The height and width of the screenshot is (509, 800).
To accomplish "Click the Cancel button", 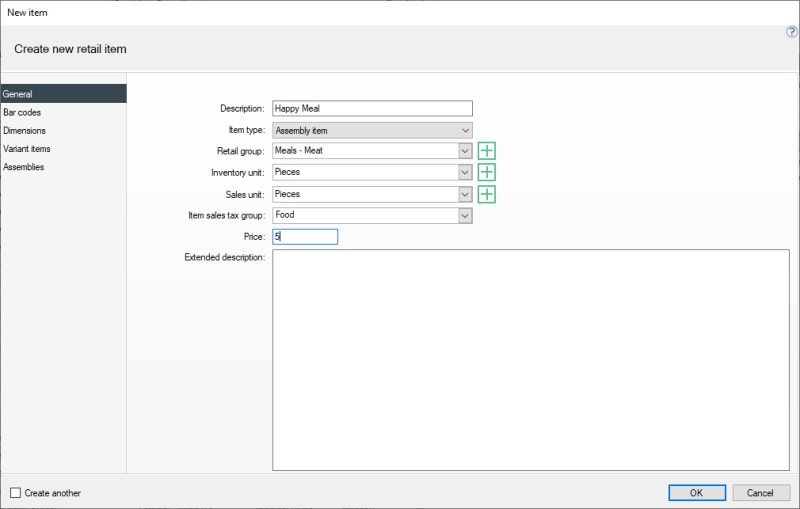I will (760, 493).
